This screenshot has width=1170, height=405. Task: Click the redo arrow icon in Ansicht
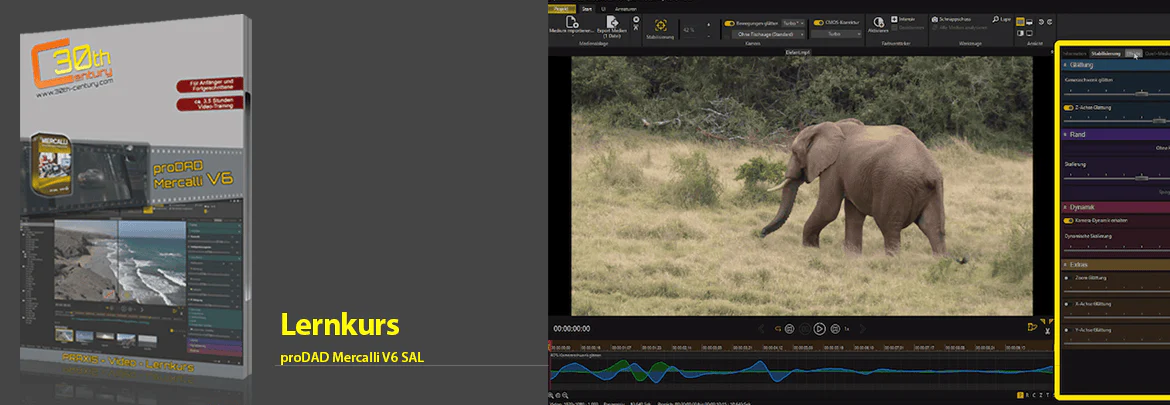coord(1050,22)
